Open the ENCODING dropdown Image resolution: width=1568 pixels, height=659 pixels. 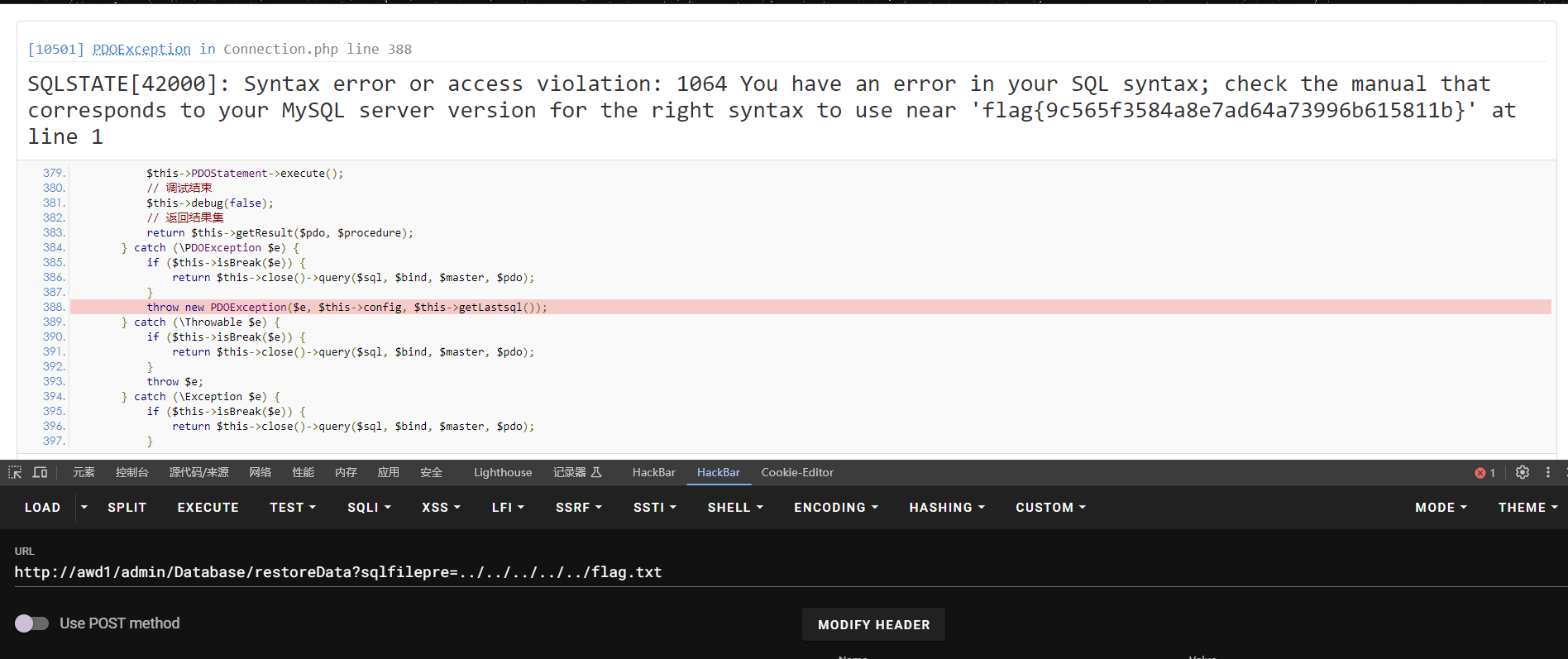point(836,508)
